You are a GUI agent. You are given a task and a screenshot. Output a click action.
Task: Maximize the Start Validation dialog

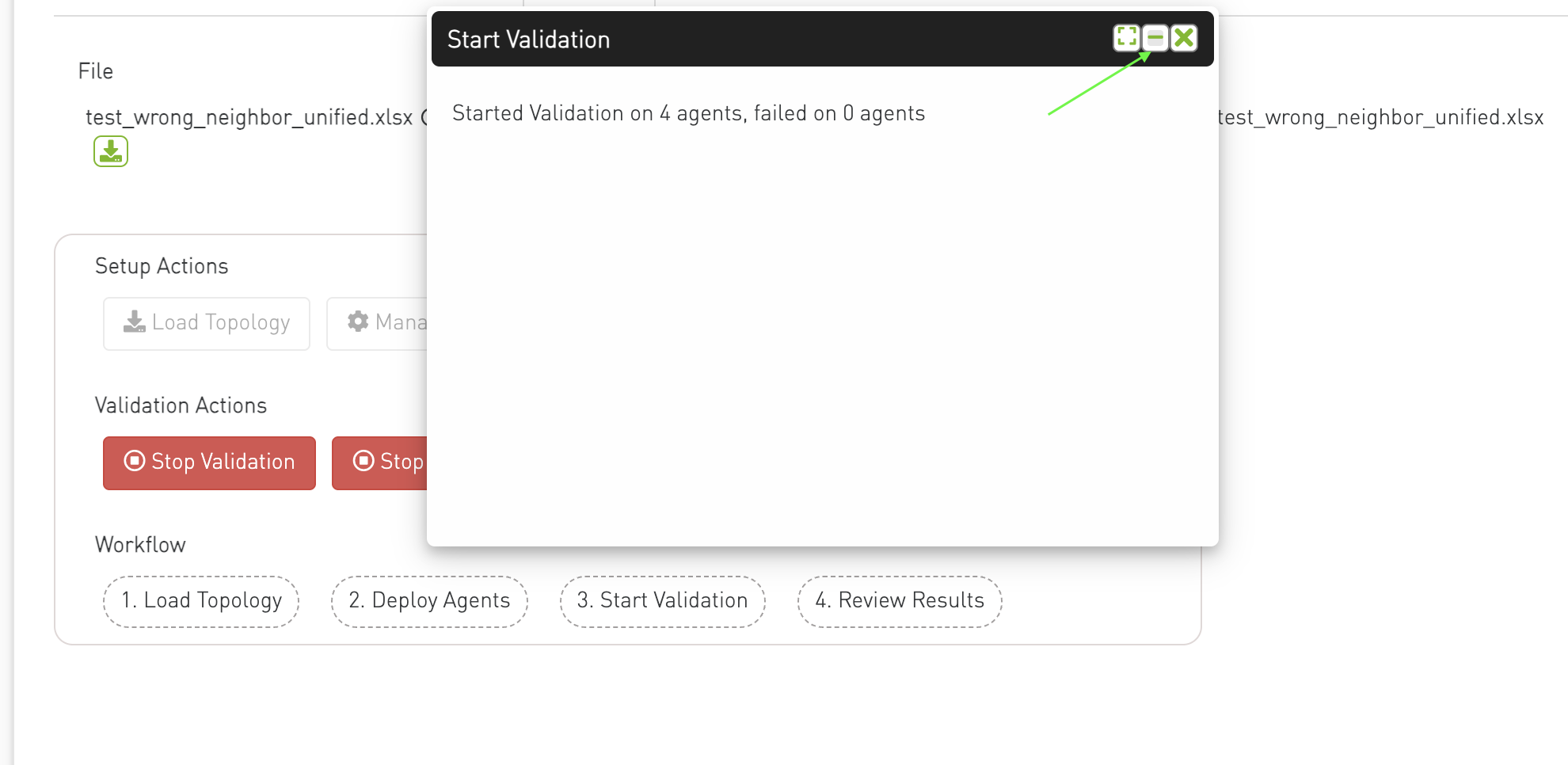[x=1126, y=37]
